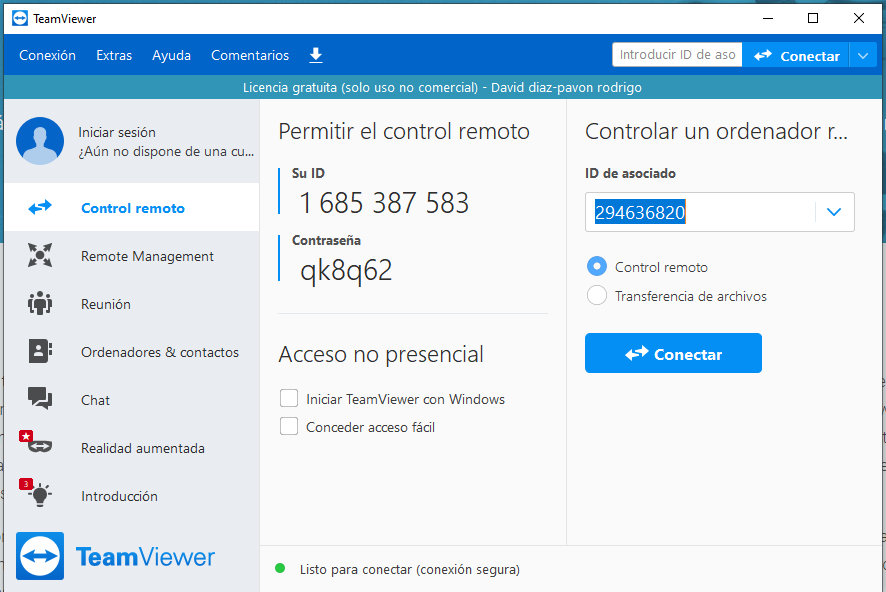
Task: Open dropdown arrow next to top Conectar
Action: pos(863,56)
